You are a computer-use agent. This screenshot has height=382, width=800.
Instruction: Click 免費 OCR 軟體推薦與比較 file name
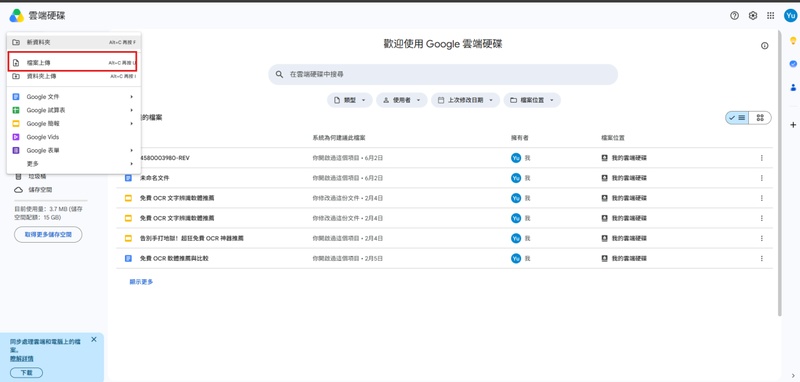[x=174, y=259]
